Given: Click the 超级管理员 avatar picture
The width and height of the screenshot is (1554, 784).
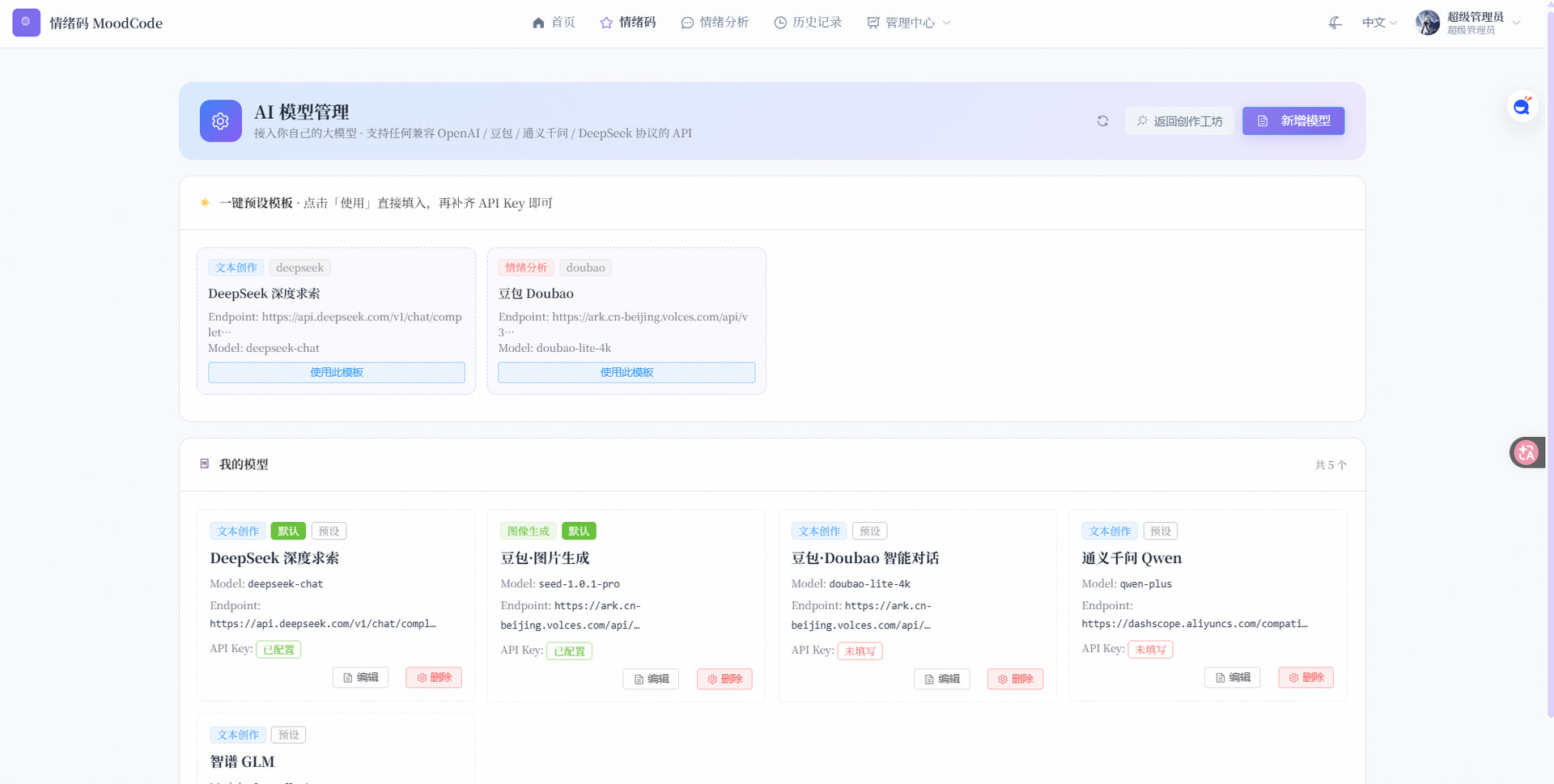Looking at the screenshot, I should [1428, 23].
